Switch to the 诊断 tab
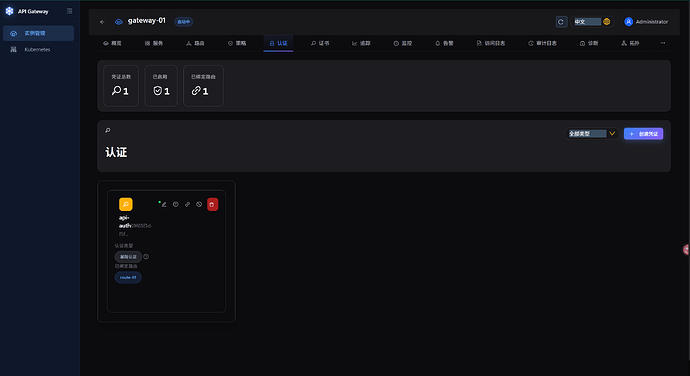This screenshot has width=690, height=376. pyautogui.click(x=589, y=43)
